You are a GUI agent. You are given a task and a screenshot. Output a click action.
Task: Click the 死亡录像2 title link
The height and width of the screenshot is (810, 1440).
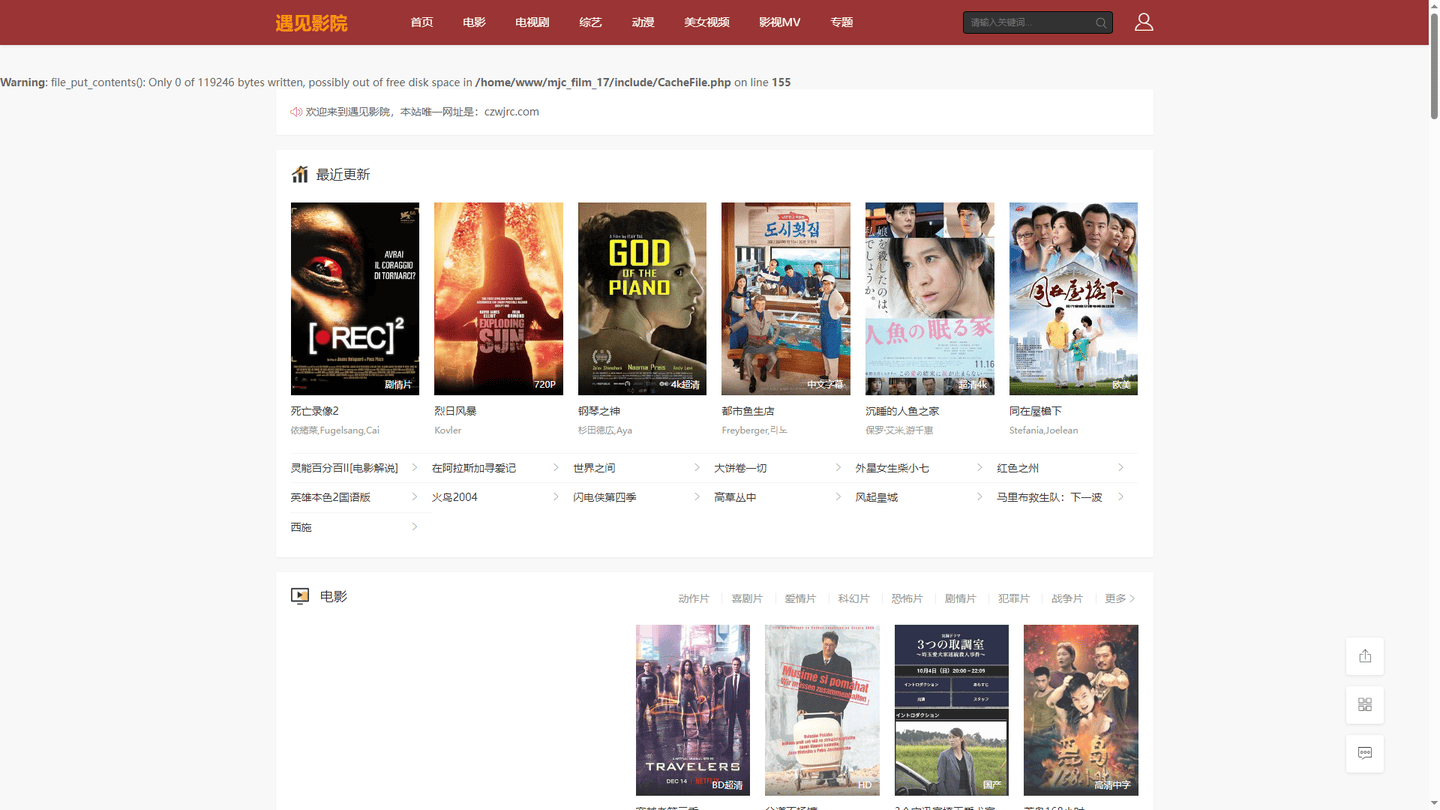315,411
